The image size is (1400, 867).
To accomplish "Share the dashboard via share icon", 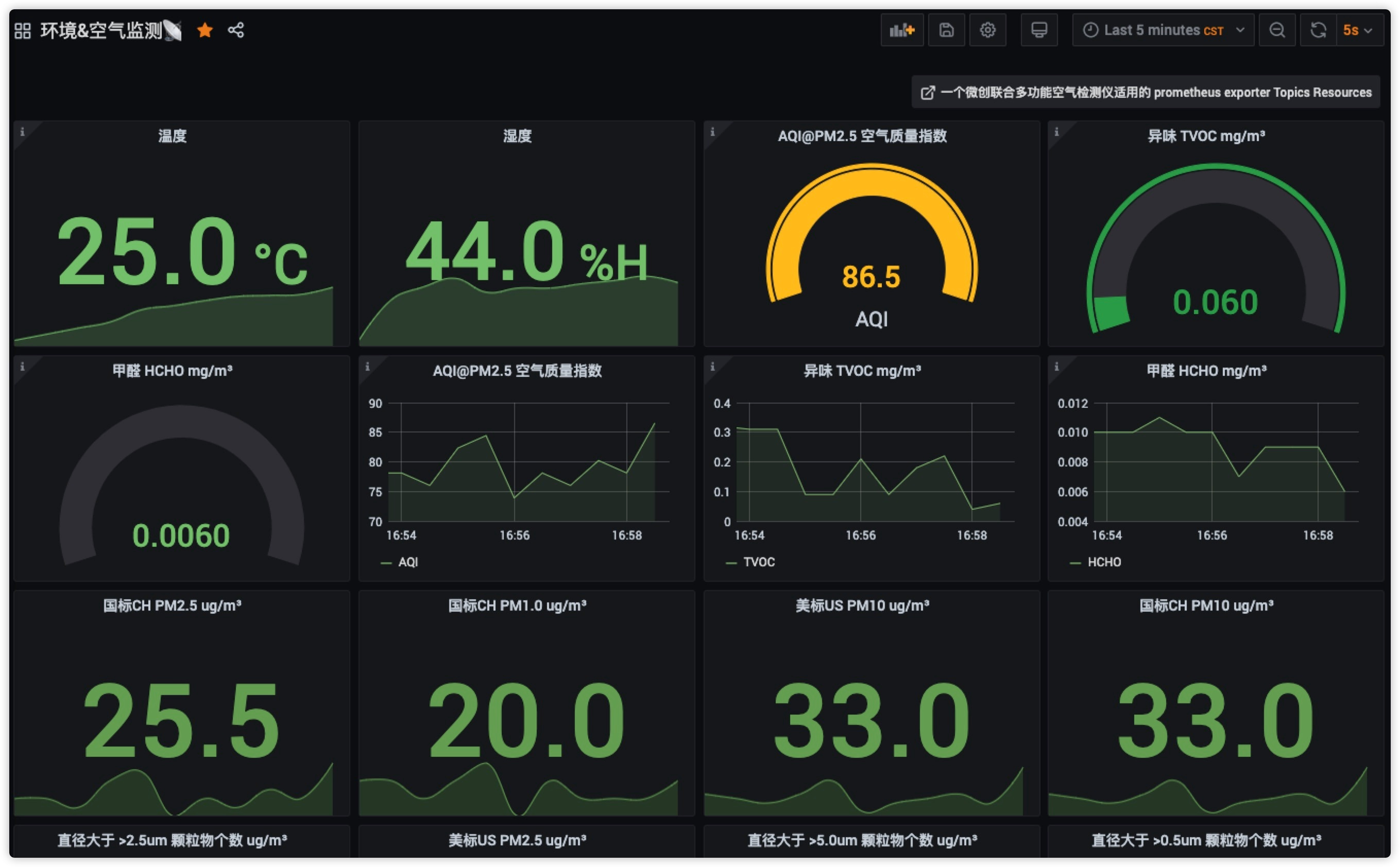I will coord(236,30).
